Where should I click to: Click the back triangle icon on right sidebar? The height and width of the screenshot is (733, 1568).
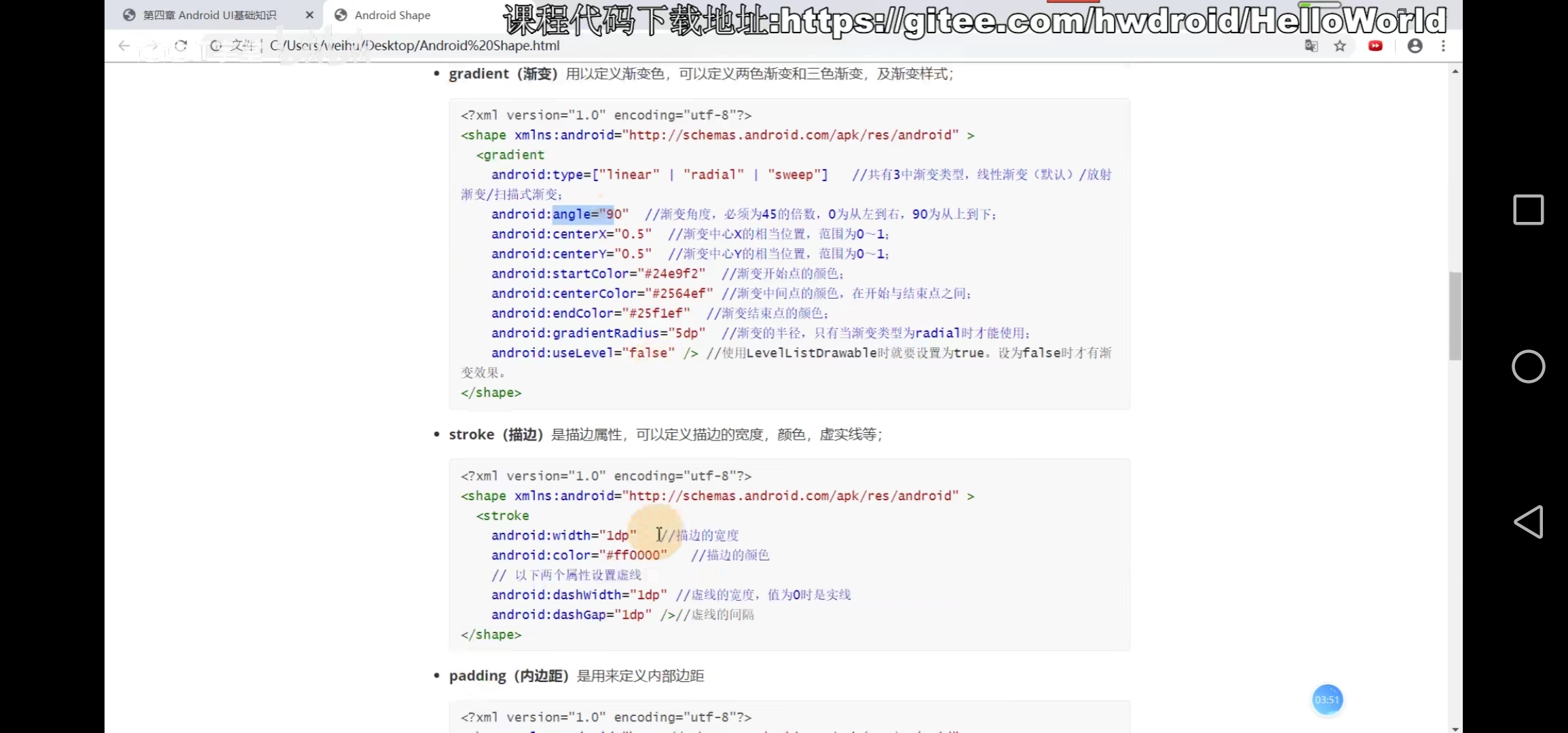point(1528,523)
